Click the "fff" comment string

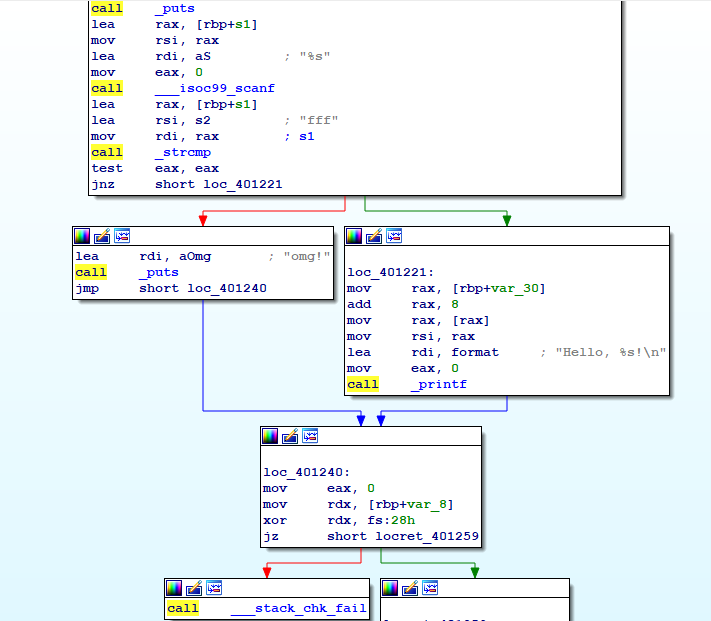tap(319, 121)
